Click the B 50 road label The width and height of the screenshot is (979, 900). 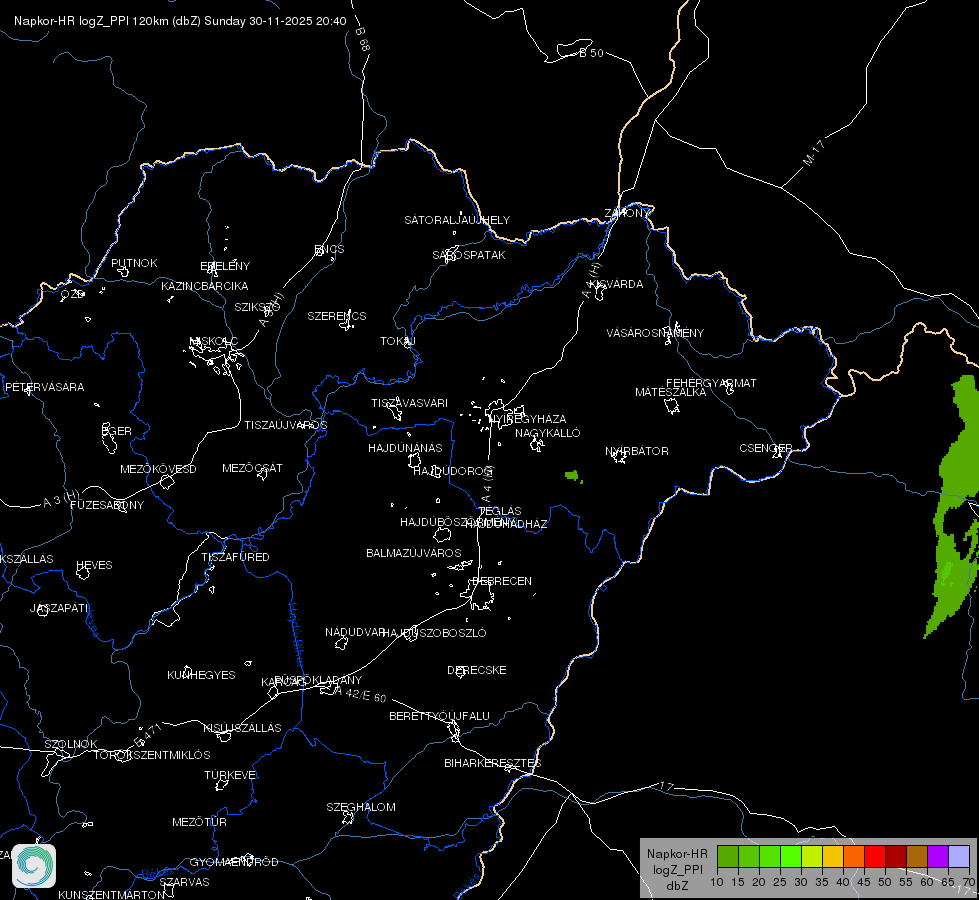point(591,53)
